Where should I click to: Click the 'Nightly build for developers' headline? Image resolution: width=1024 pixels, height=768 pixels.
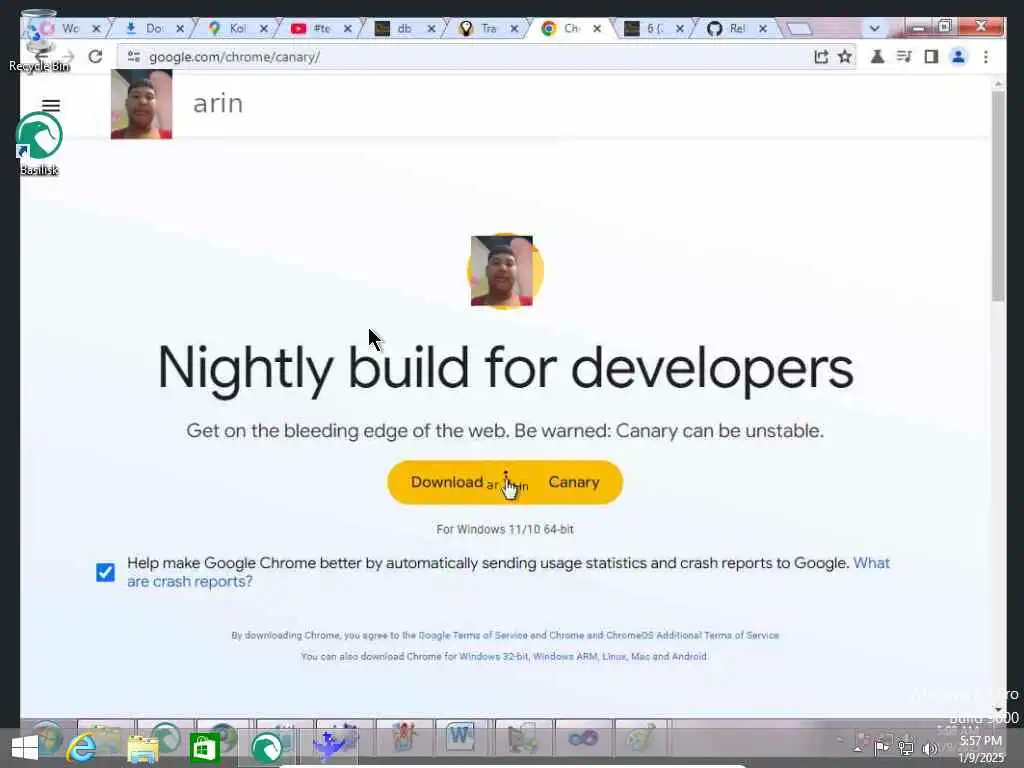pos(505,369)
